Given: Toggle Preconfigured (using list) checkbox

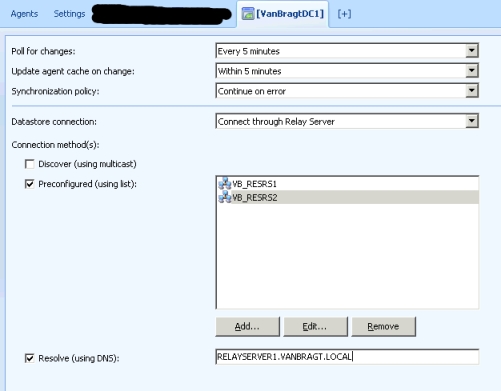Looking at the screenshot, I should pos(30,184).
